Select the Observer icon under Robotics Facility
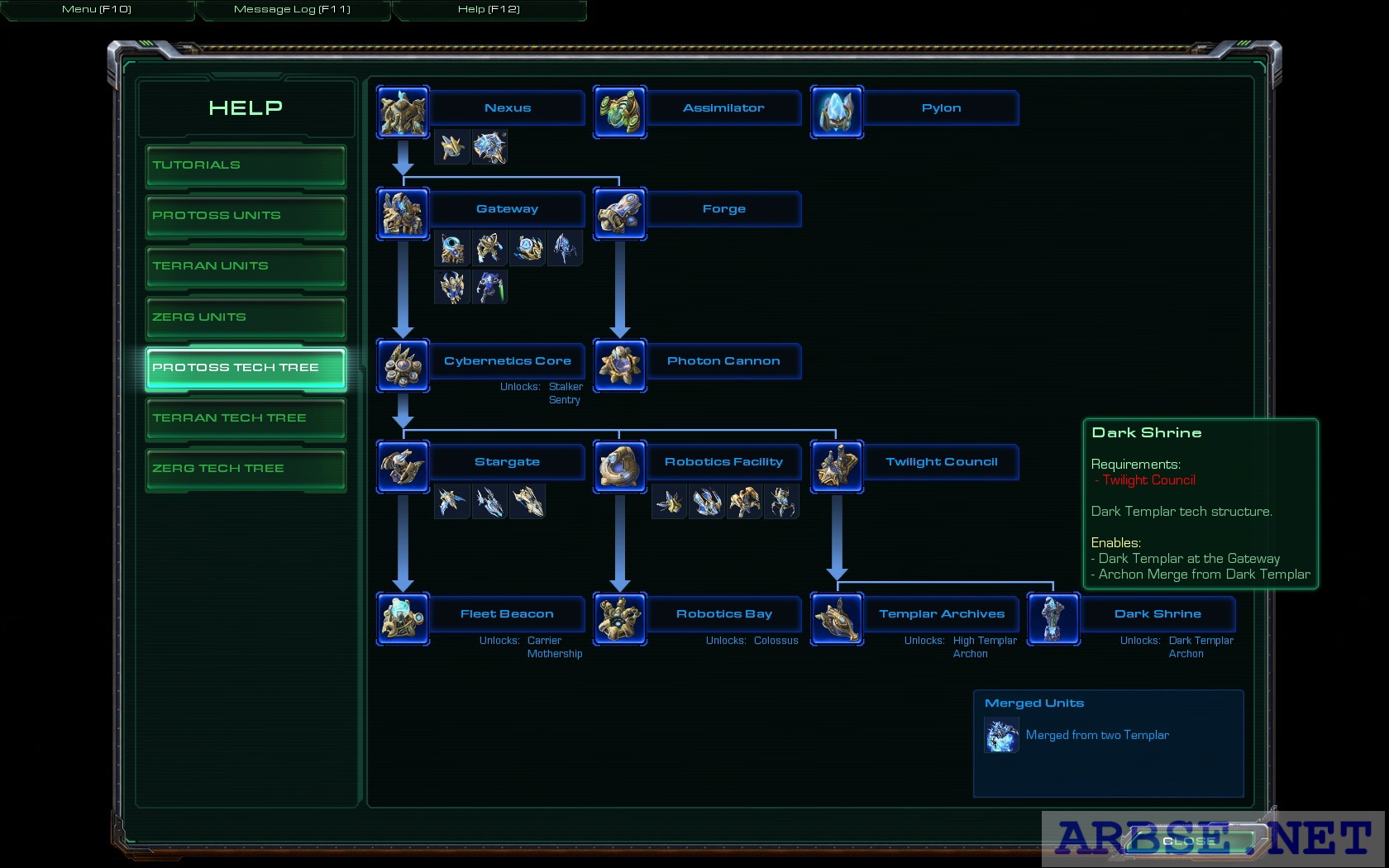Viewport: 1389px width, 868px height. point(669,501)
